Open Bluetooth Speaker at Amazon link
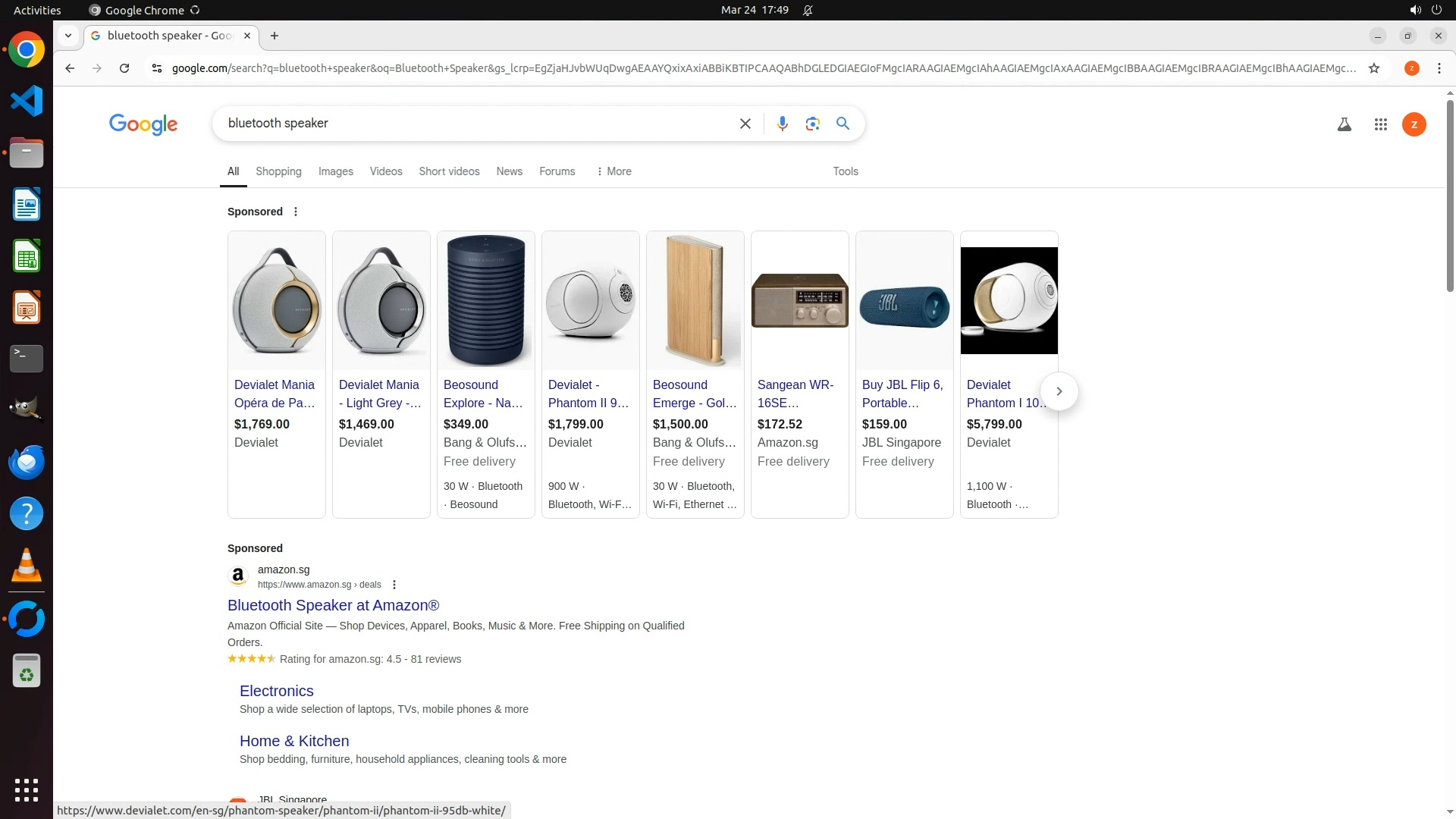Image resolution: width=1456 pixels, height=819 pixels. point(333,605)
